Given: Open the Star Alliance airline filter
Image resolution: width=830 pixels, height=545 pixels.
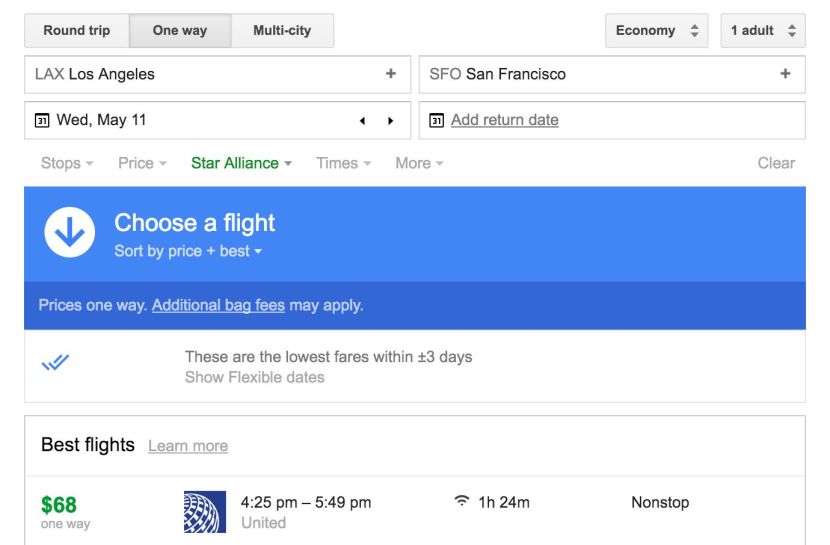Looking at the screenshot, I should coord(241,163).
